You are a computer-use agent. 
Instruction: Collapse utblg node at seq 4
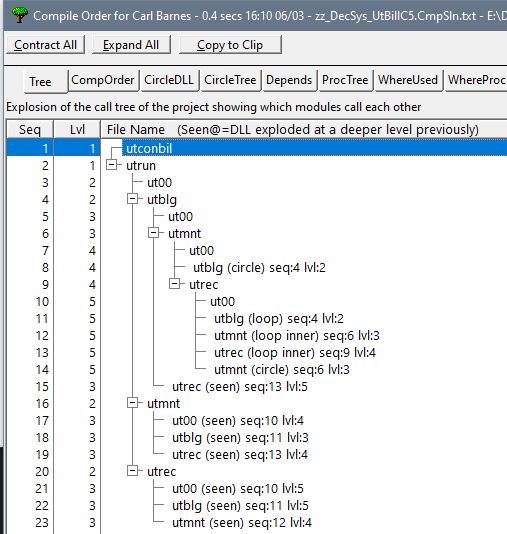pyautogui.click(x=132, y=199)
